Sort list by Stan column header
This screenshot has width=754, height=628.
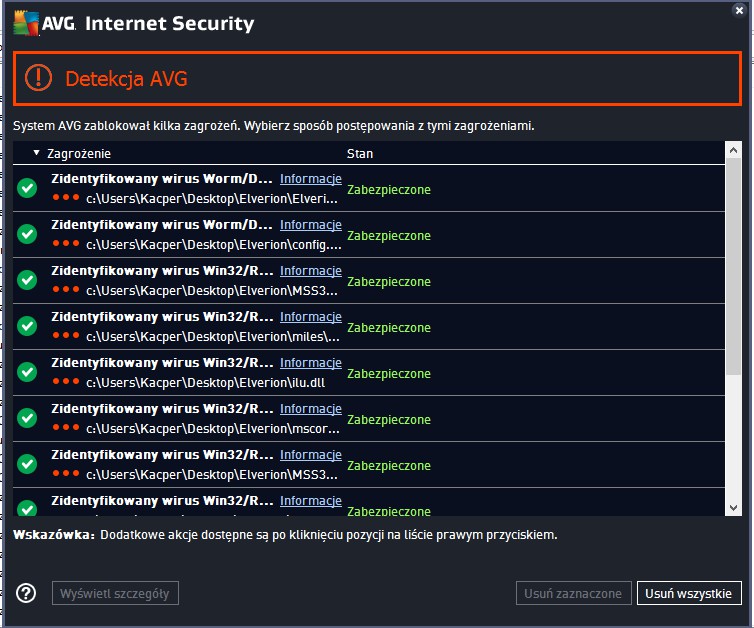pos(360,153)
